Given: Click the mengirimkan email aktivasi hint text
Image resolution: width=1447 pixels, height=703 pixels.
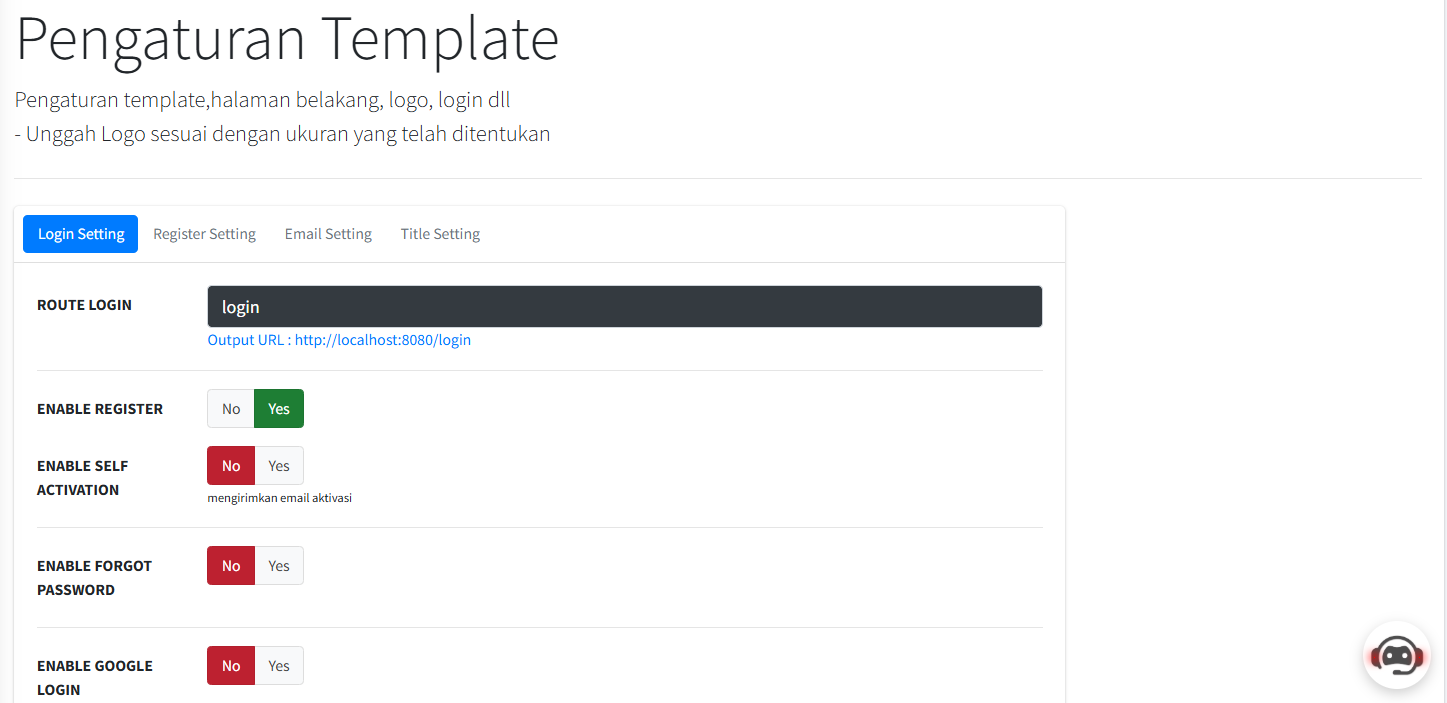Looking at the screenshot, I should [280, 498].
